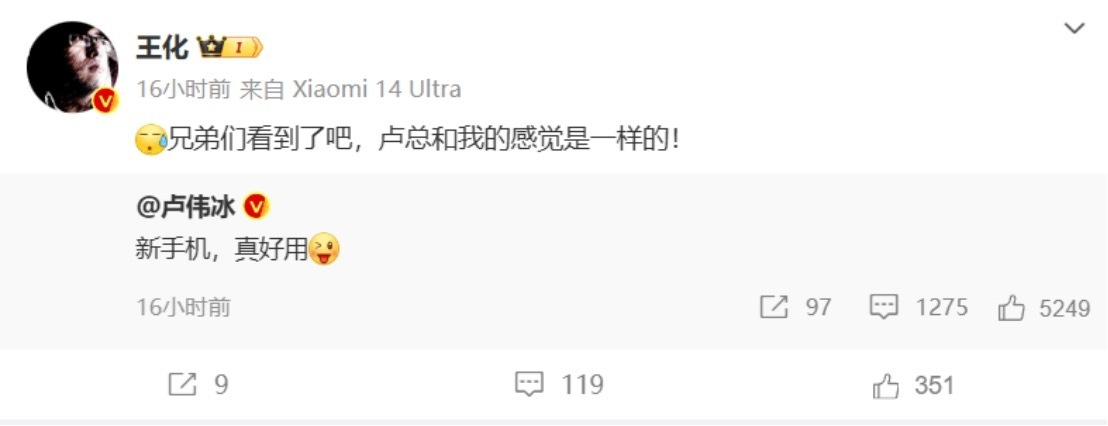Click the tongue-out emoji in quoted post
1108x426 pixels.
[324, 249]
